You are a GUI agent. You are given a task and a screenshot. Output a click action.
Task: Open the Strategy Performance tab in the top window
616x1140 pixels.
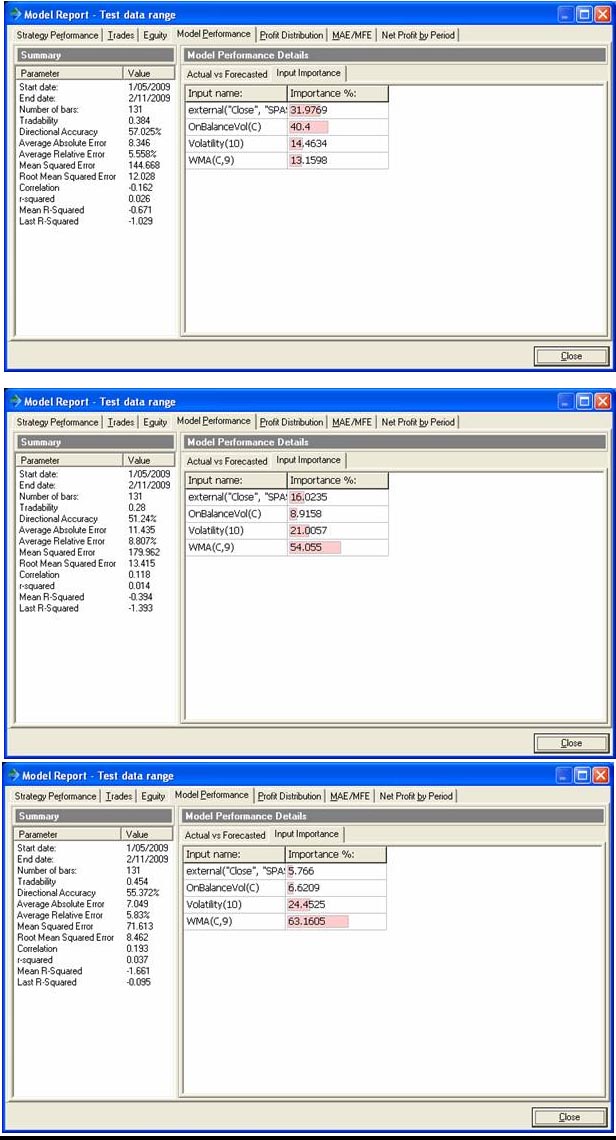[x=58, y=35]
